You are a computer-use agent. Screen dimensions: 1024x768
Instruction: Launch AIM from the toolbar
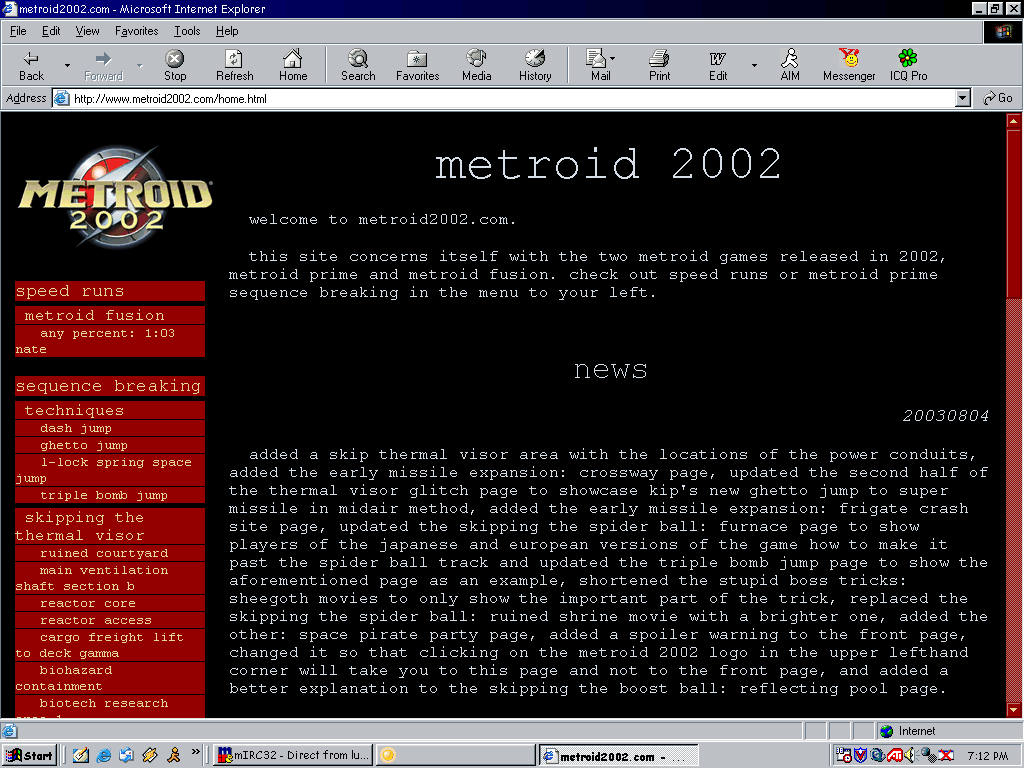(x=790, y=65)
